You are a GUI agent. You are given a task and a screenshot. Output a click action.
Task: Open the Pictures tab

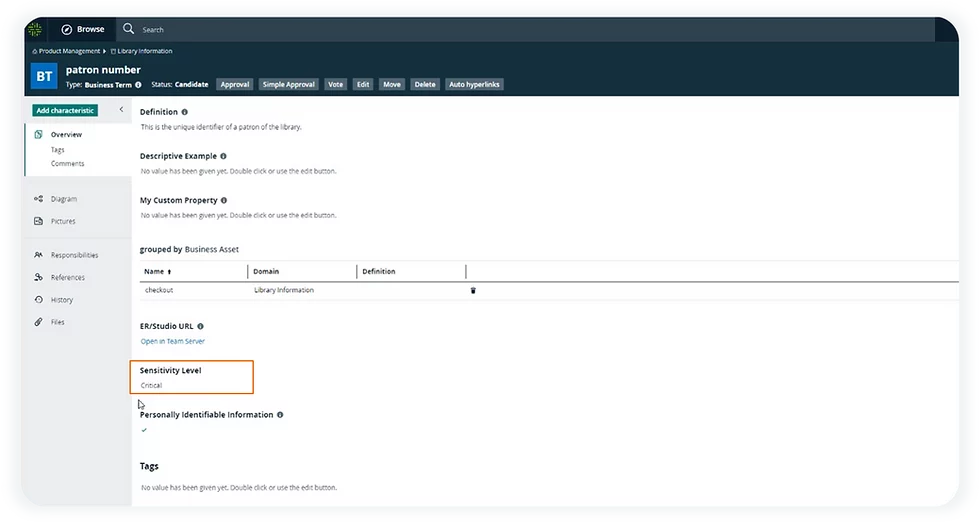[x=63, y=221]
